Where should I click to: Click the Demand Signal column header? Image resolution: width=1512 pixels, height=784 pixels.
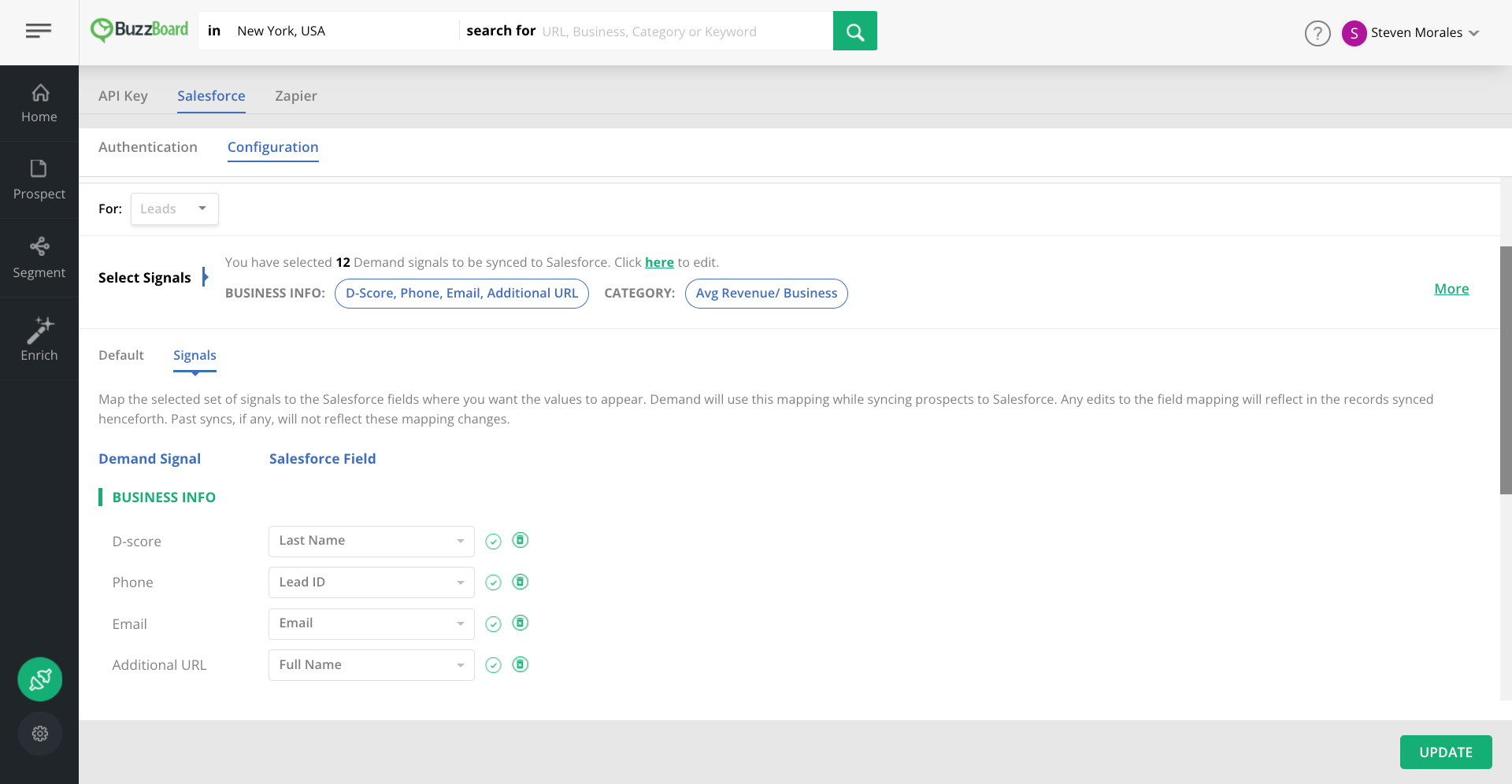tap(150, 459)
